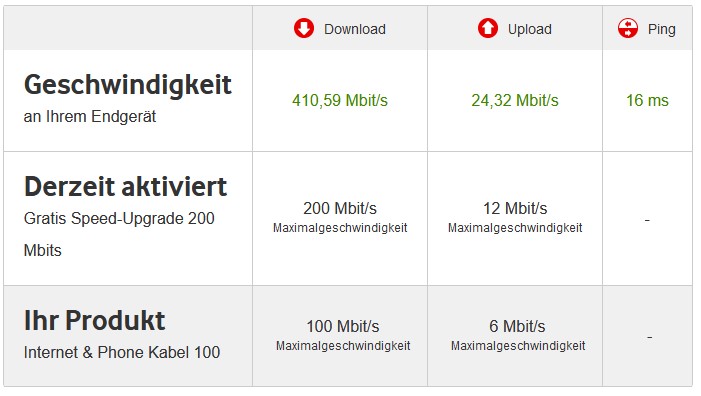Click the 24,32 Mbit/s upload speed
This screenshot has width=701, height=396.
[x=515, y=100]
